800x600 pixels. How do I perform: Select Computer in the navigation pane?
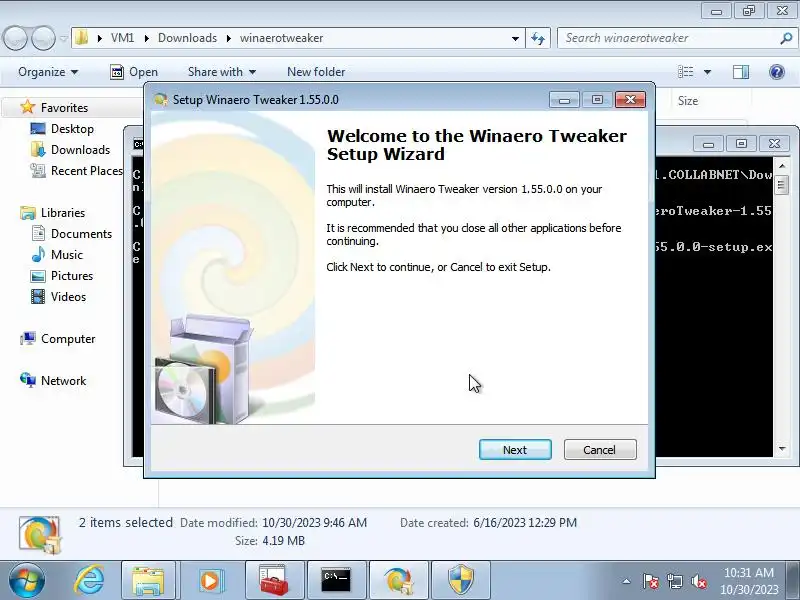tap(68, 338)
